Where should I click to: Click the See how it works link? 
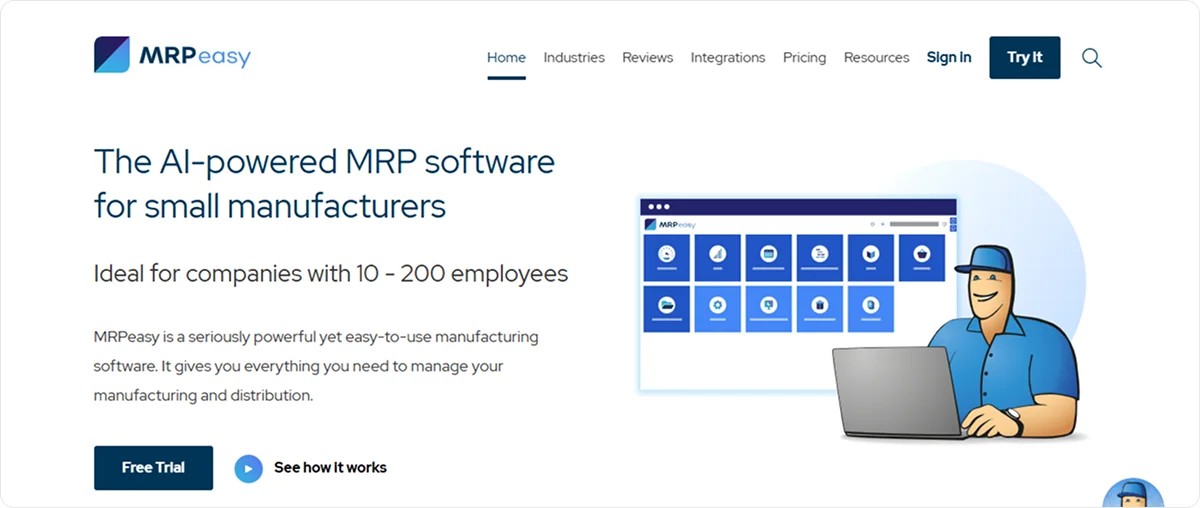(x=330, y=468)
